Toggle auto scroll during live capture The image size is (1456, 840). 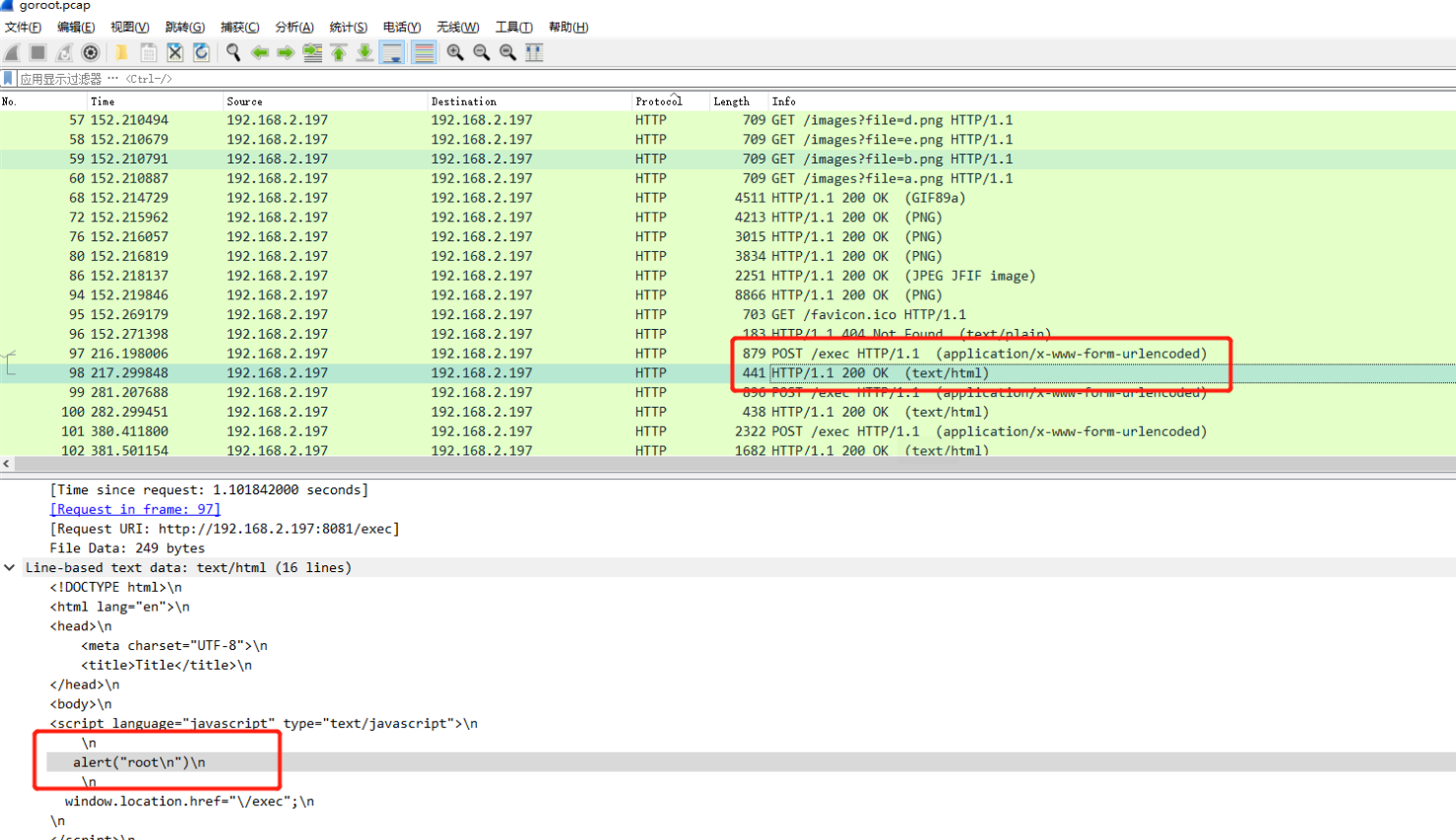coord(392,52)
